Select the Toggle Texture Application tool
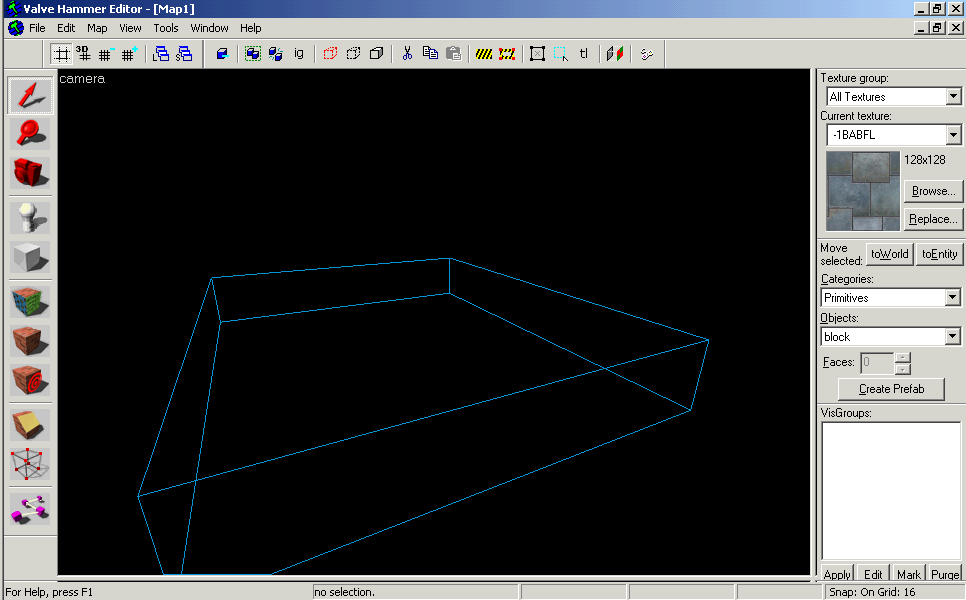966x600 pixels. (30, 302)
